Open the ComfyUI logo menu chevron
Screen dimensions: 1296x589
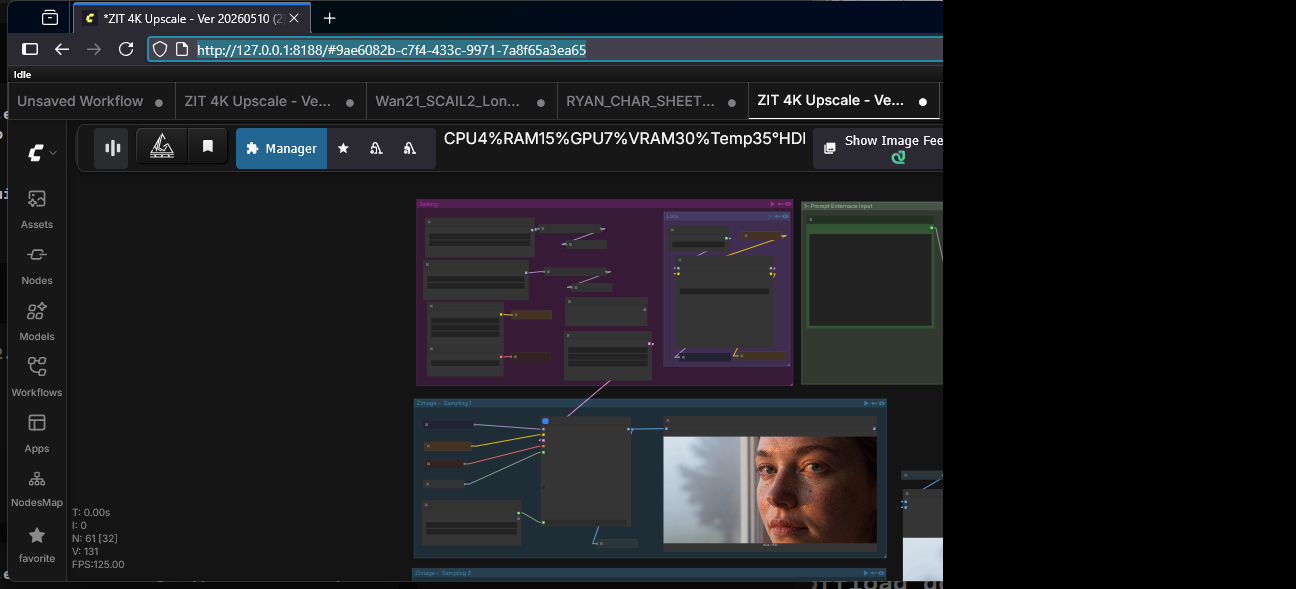pyautogui.click(x=53, y=152)
